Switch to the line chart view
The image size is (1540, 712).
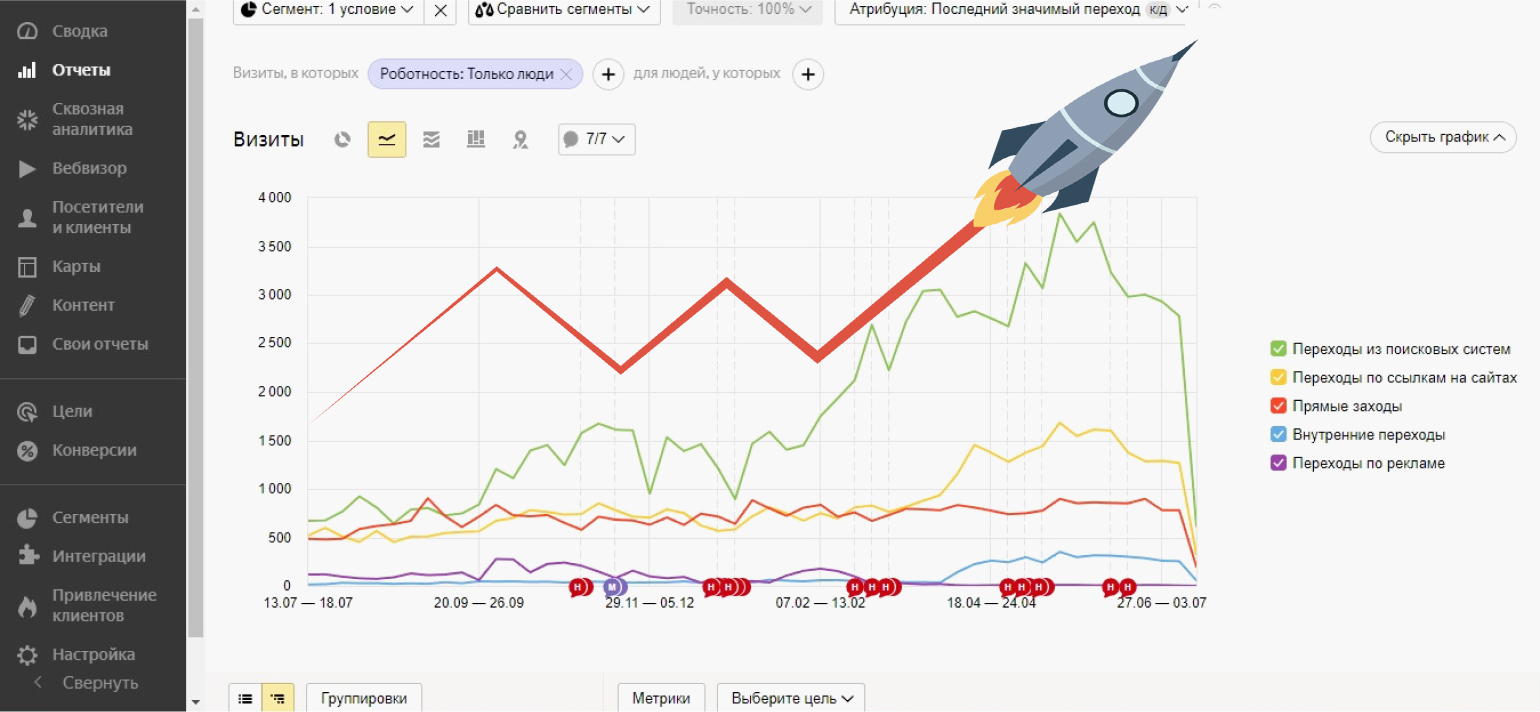coord(386,140)
